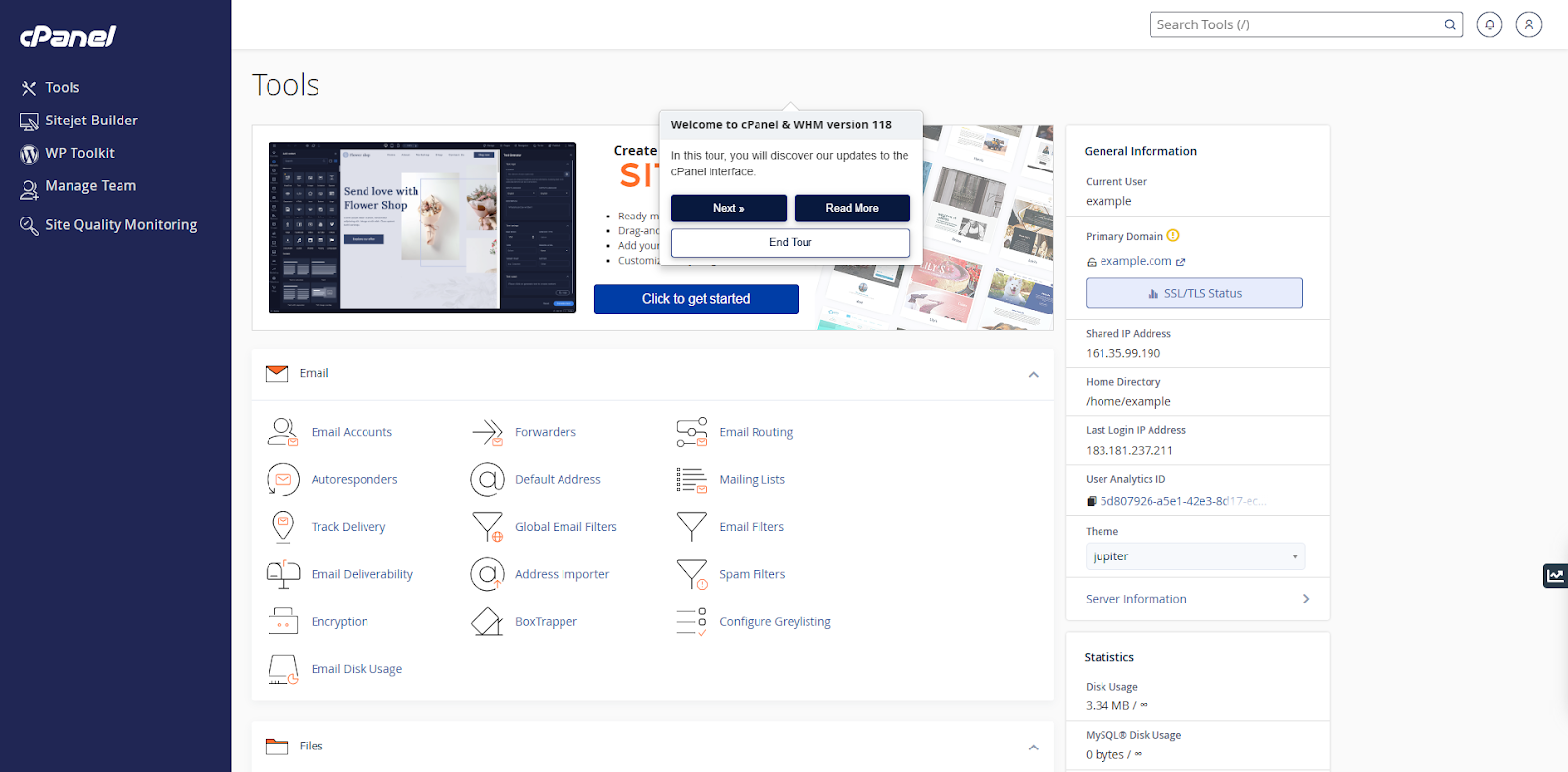Viewport: 1568px width, 772px height.
Task: Click the Default Address icon
Action: tap(487, 479)
